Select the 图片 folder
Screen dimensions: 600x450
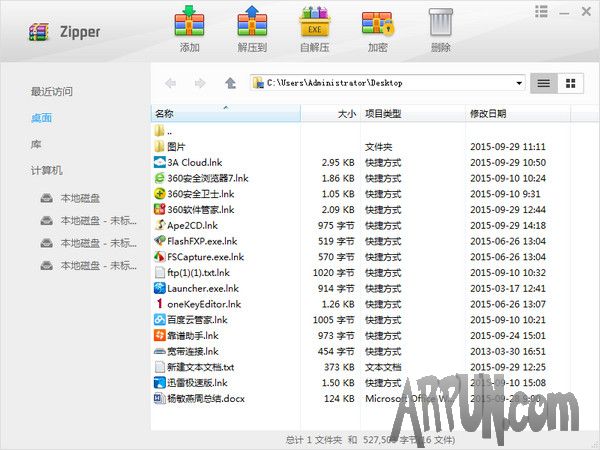(x=170, y=147)
